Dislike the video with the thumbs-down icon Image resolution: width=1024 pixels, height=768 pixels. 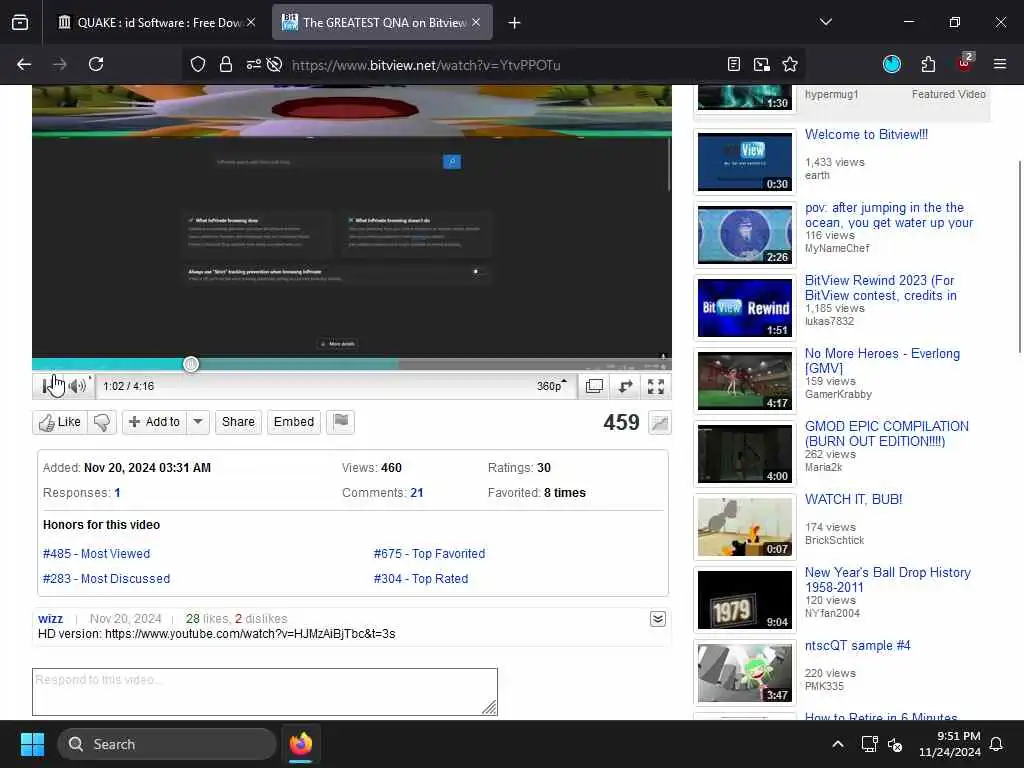click(101, 422)
